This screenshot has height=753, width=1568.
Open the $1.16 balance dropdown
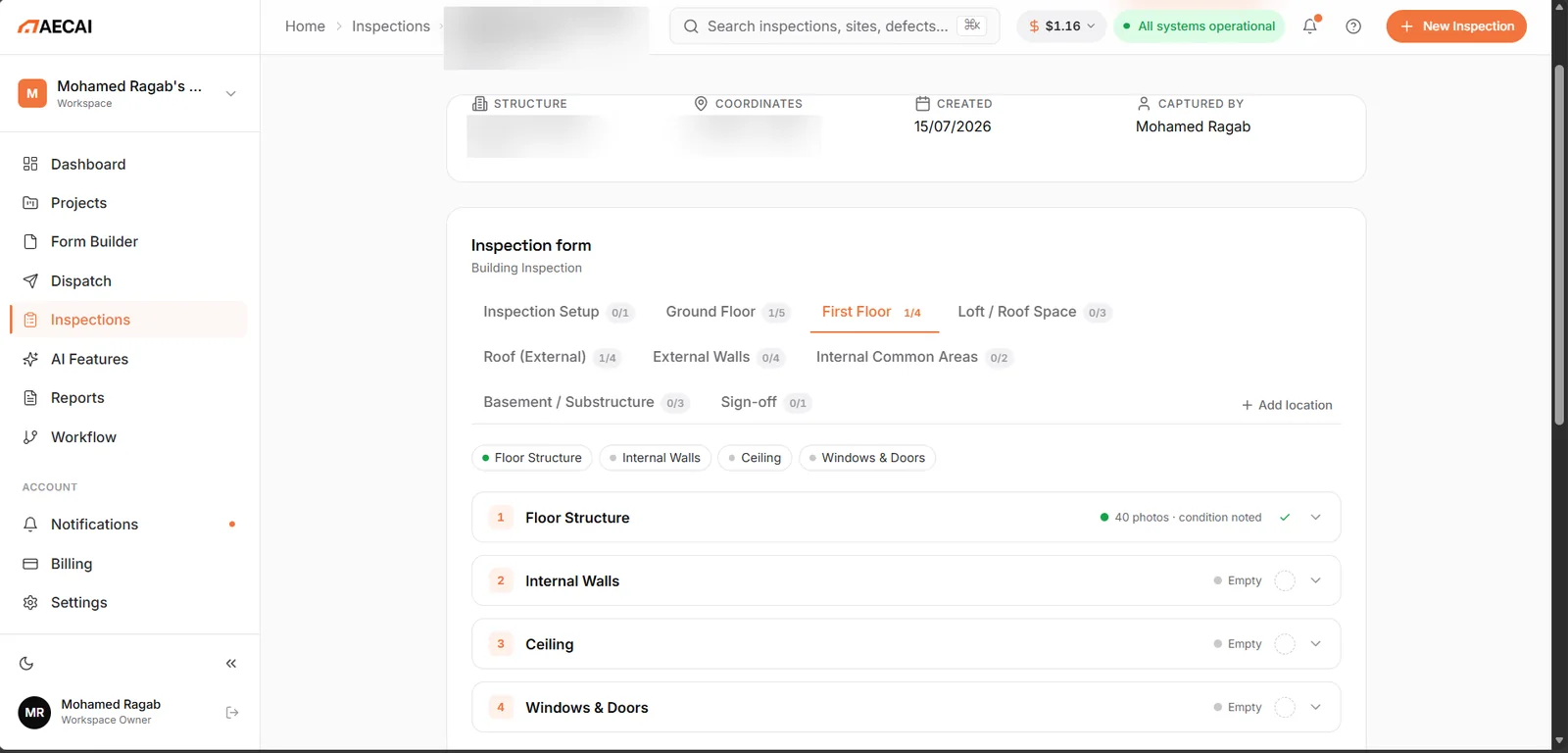tap(1061, 26)
